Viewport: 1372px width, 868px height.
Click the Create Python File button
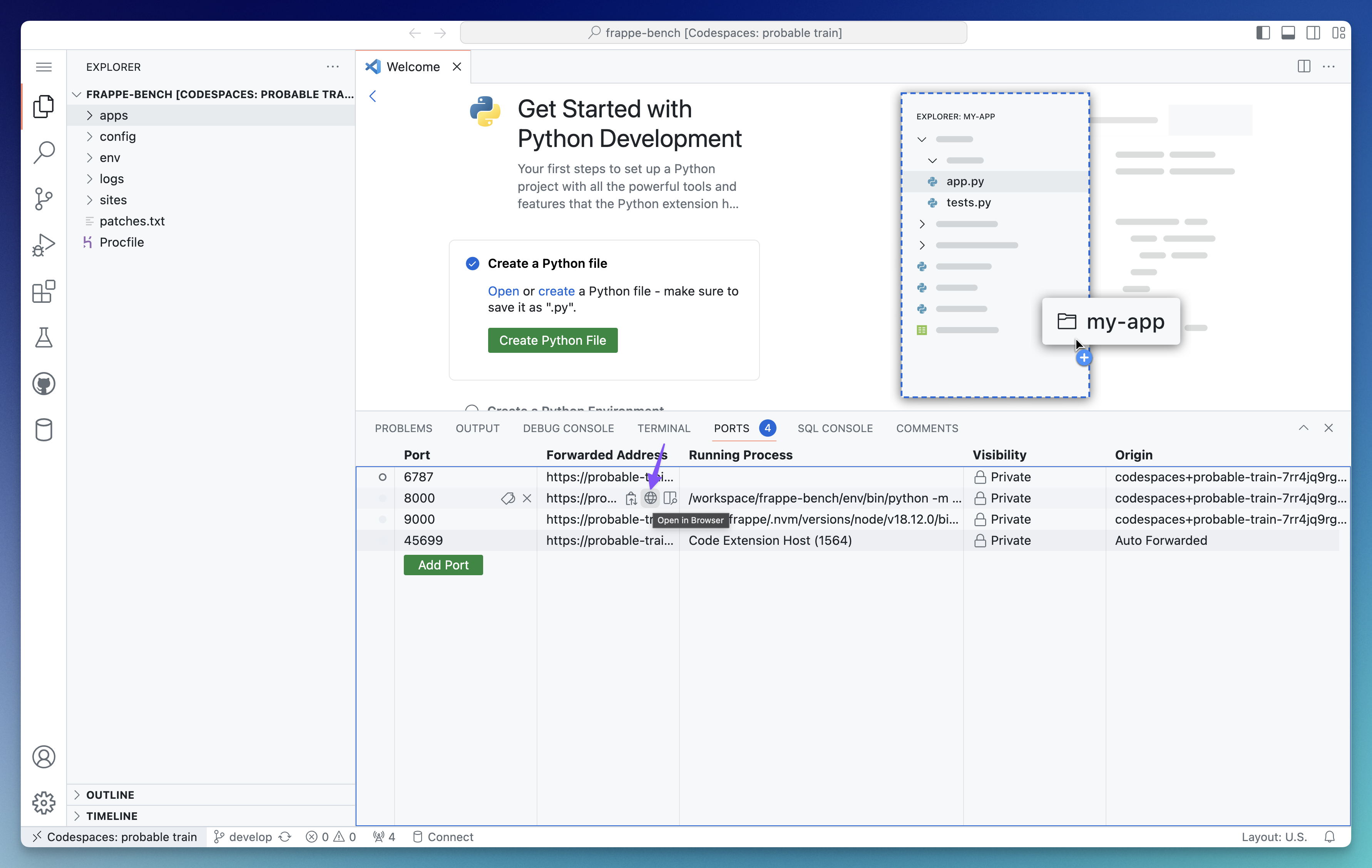[553, 340]
